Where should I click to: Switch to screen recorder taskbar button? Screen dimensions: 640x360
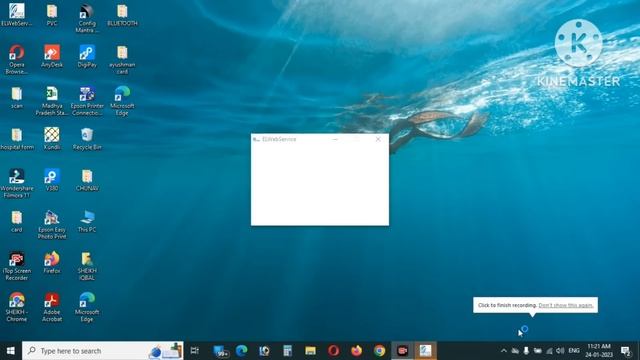[x=402, y=351]
